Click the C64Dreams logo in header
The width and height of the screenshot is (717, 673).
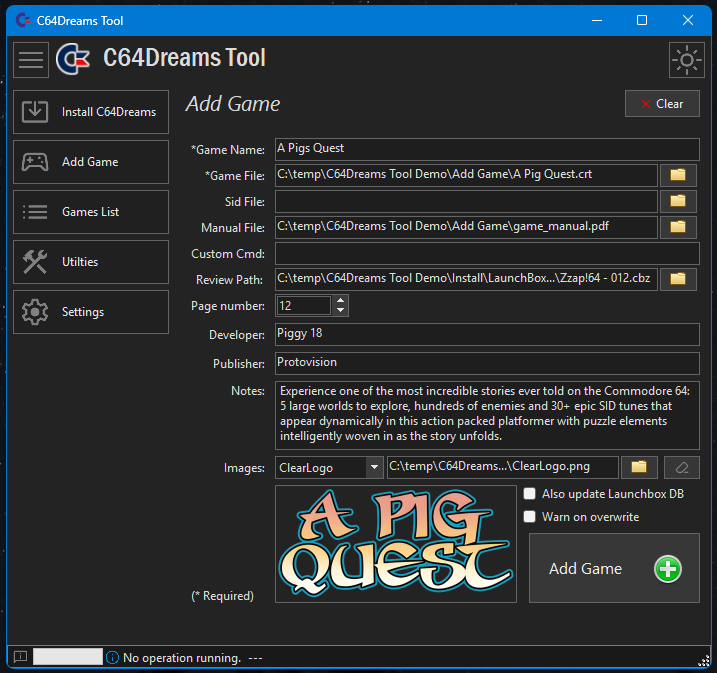[x=73, y=59]
